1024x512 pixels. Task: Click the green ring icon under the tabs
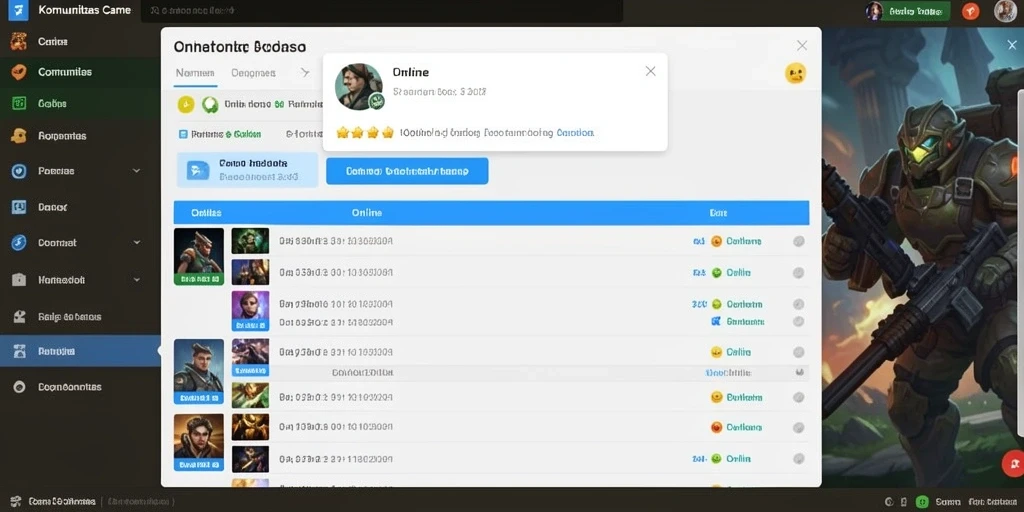(210, 104)
